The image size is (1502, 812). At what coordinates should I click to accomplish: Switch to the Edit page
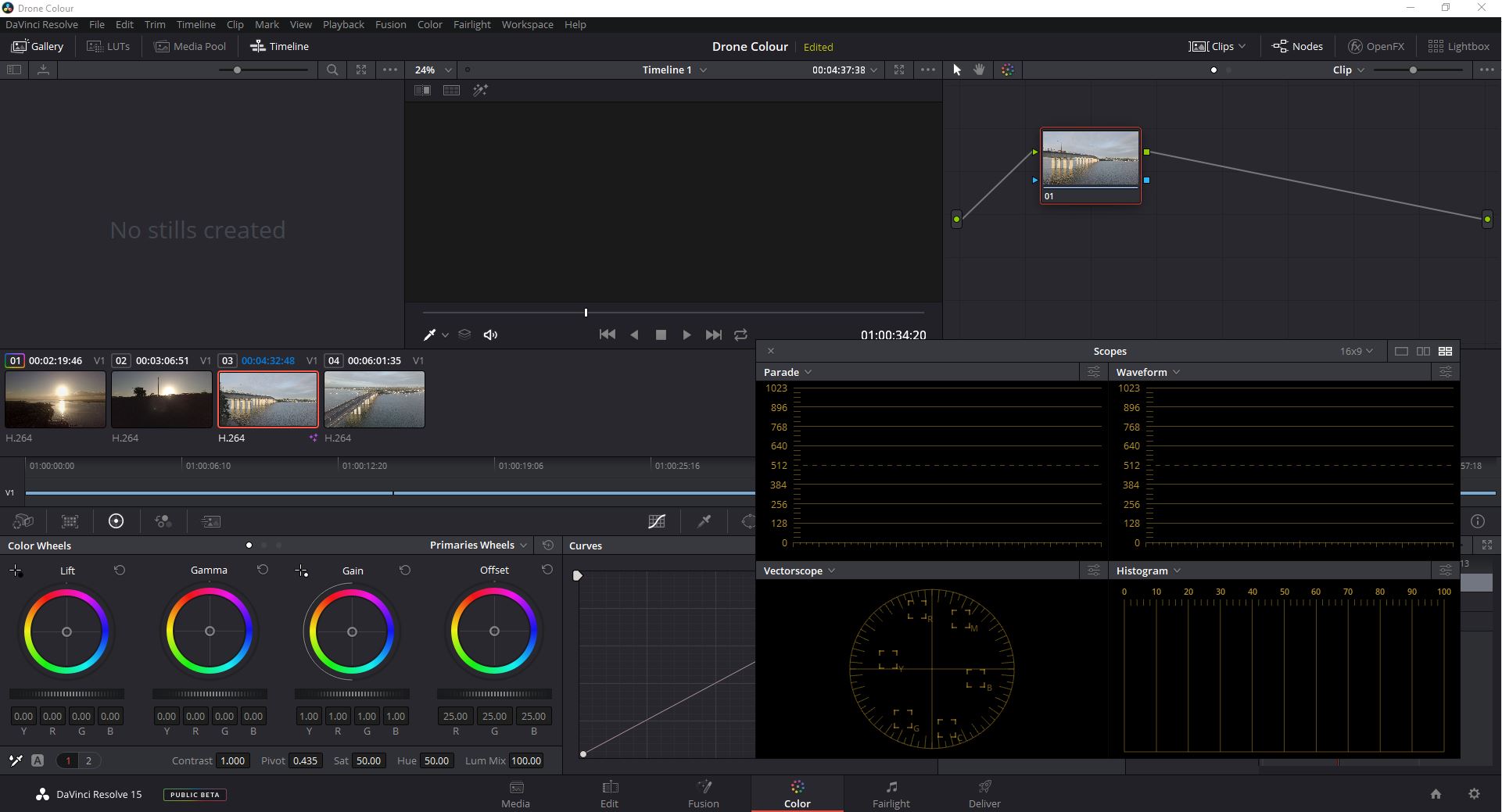pos(609,794)
